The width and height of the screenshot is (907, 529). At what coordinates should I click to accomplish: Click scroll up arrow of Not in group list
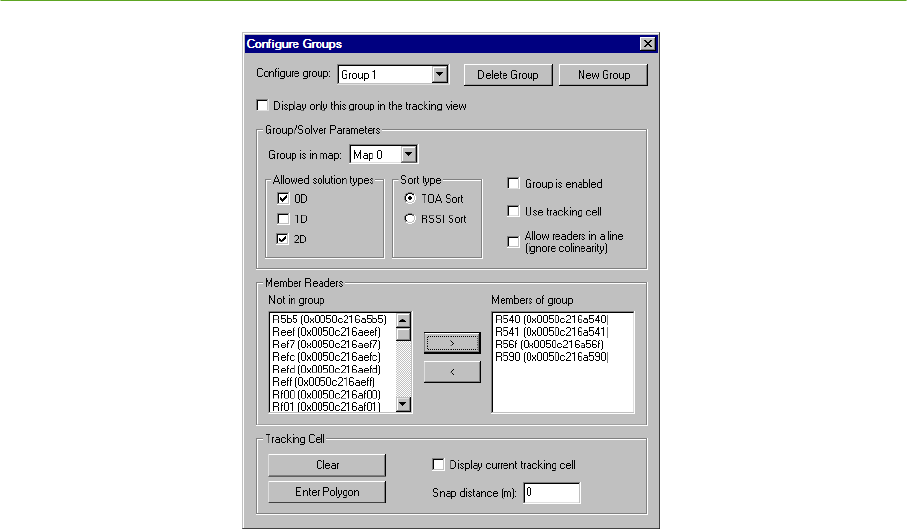pos(403,320)
